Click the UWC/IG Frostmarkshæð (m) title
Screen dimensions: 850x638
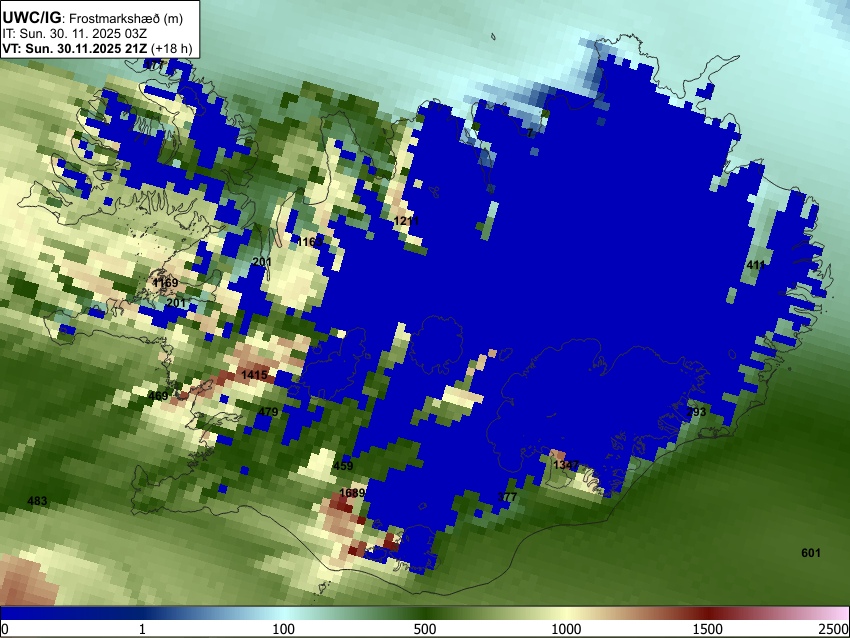coord(93,18)
